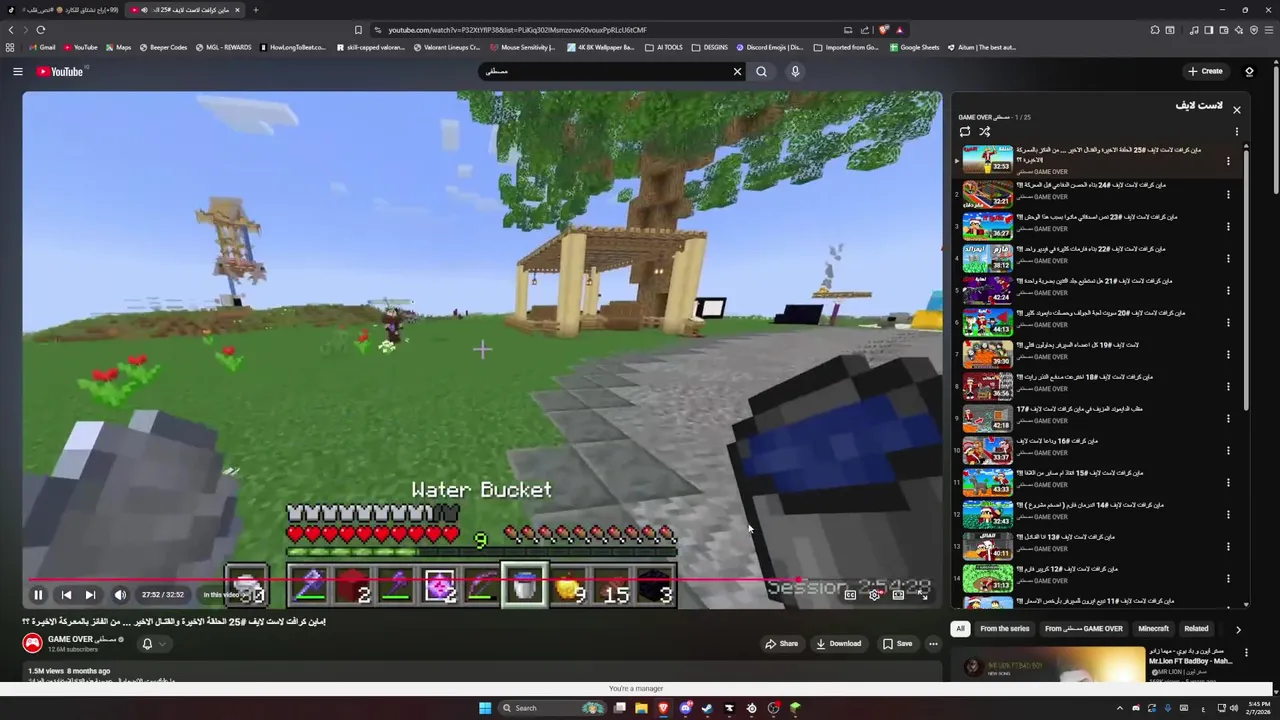Image resolution: width=1280 pixels, height=720 pixels.
Task: Open File Explorer from the taskbar
Action: click(x=641, y=708)
